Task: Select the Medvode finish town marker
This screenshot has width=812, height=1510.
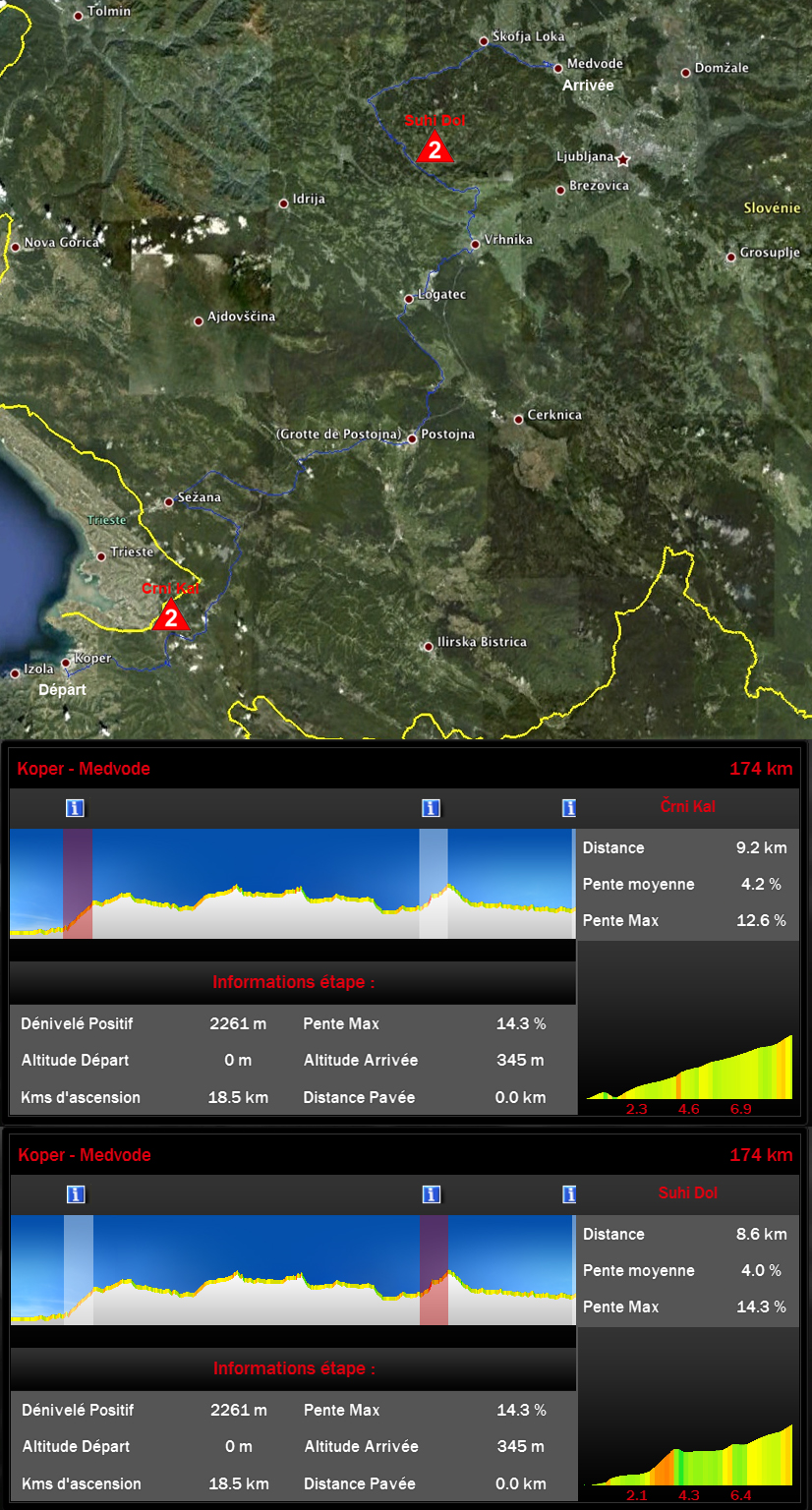Action: (x=557, y=68)
